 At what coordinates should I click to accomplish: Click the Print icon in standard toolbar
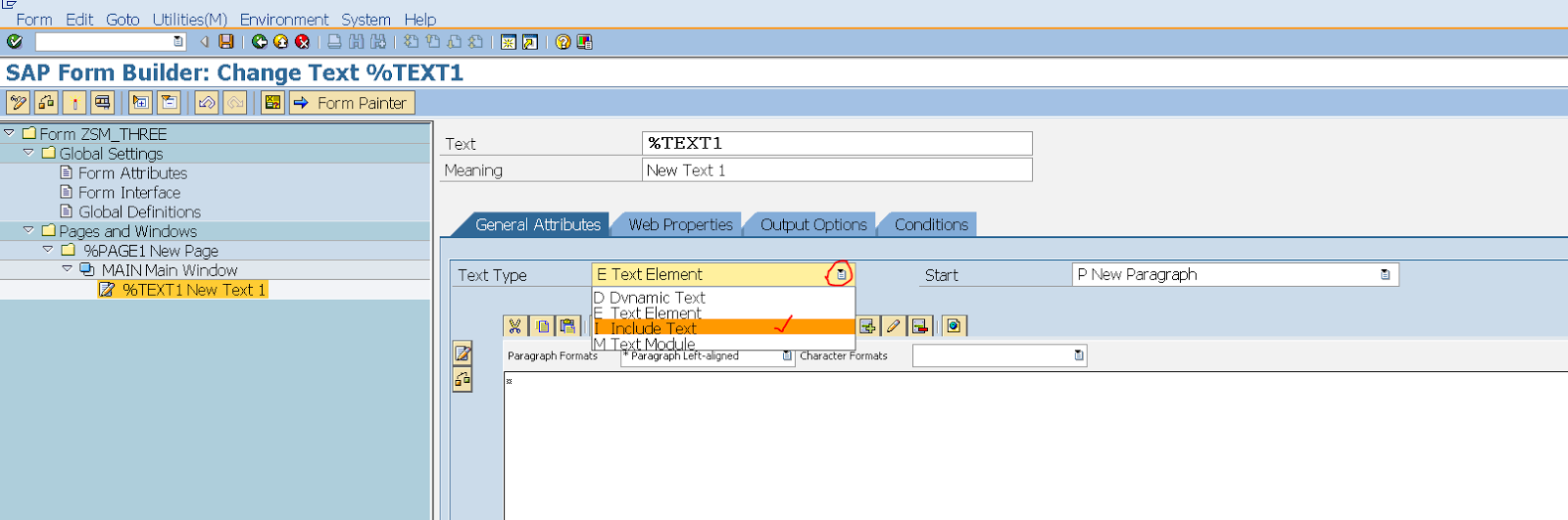pyautogui.click(x=334, y=41)
